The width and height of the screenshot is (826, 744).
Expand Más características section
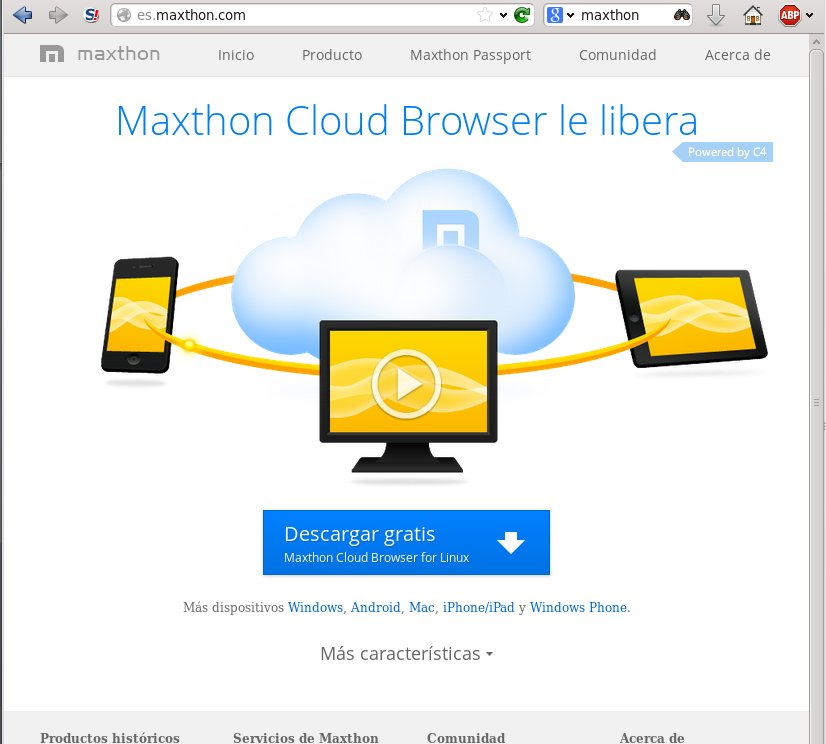pyautogui.click(x=406, y=654)
